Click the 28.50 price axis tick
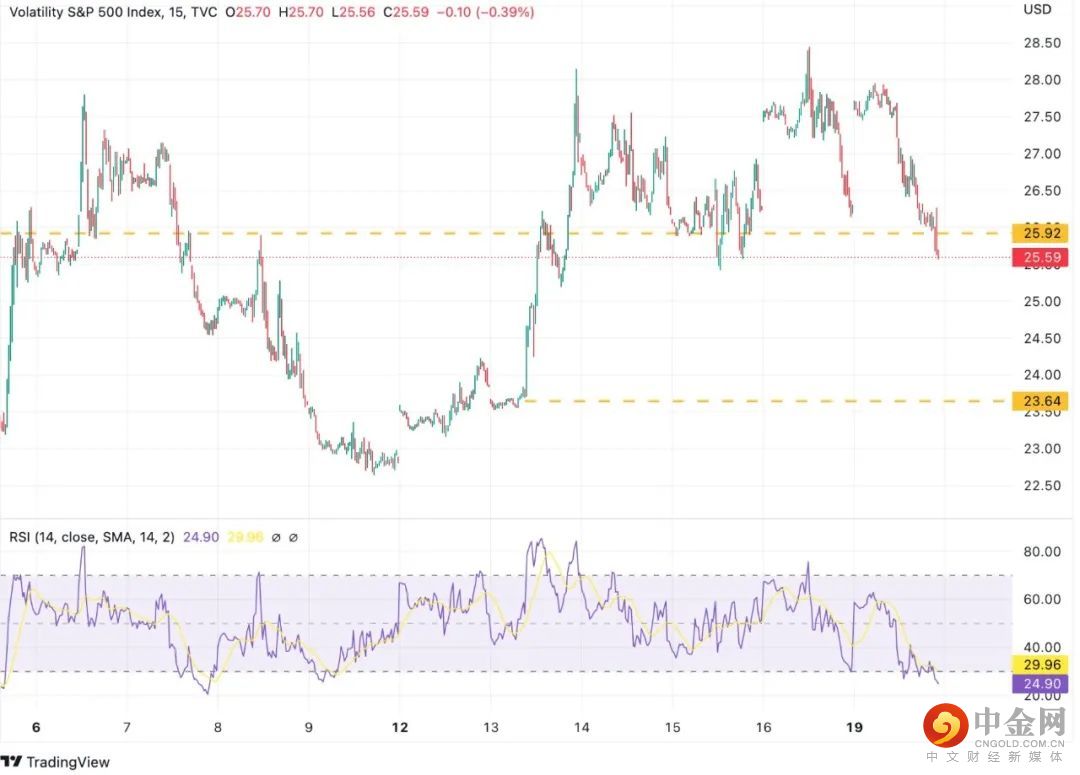The image size is (1080, 775). pos(1042,43)
